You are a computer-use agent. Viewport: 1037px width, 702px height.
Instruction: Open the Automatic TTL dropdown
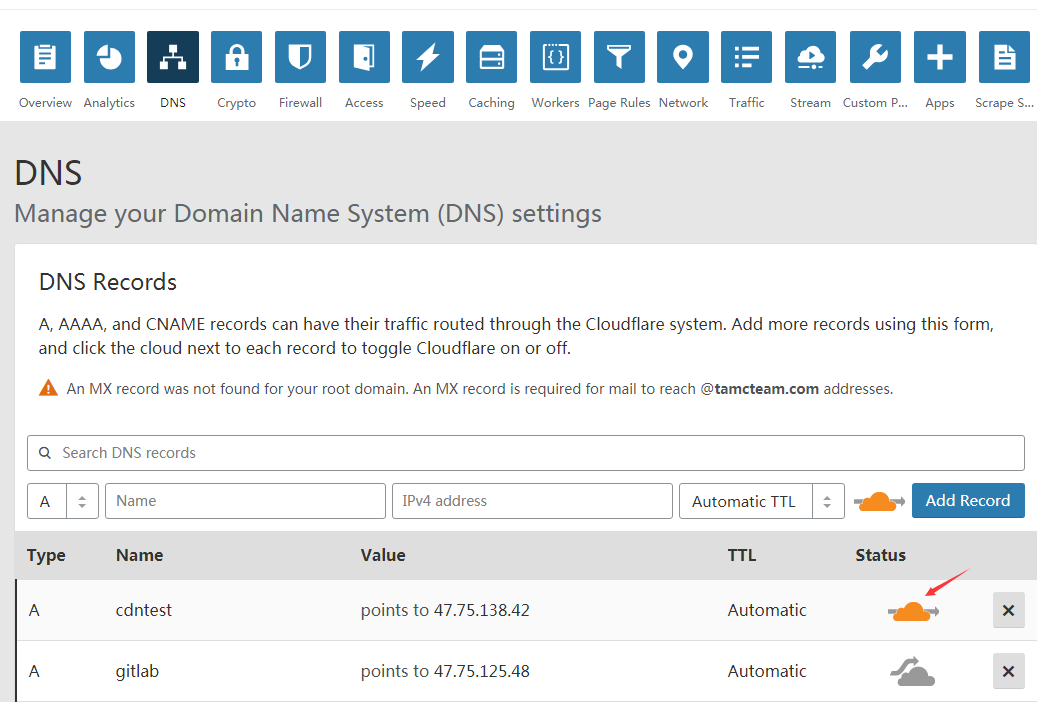point(761,501)
